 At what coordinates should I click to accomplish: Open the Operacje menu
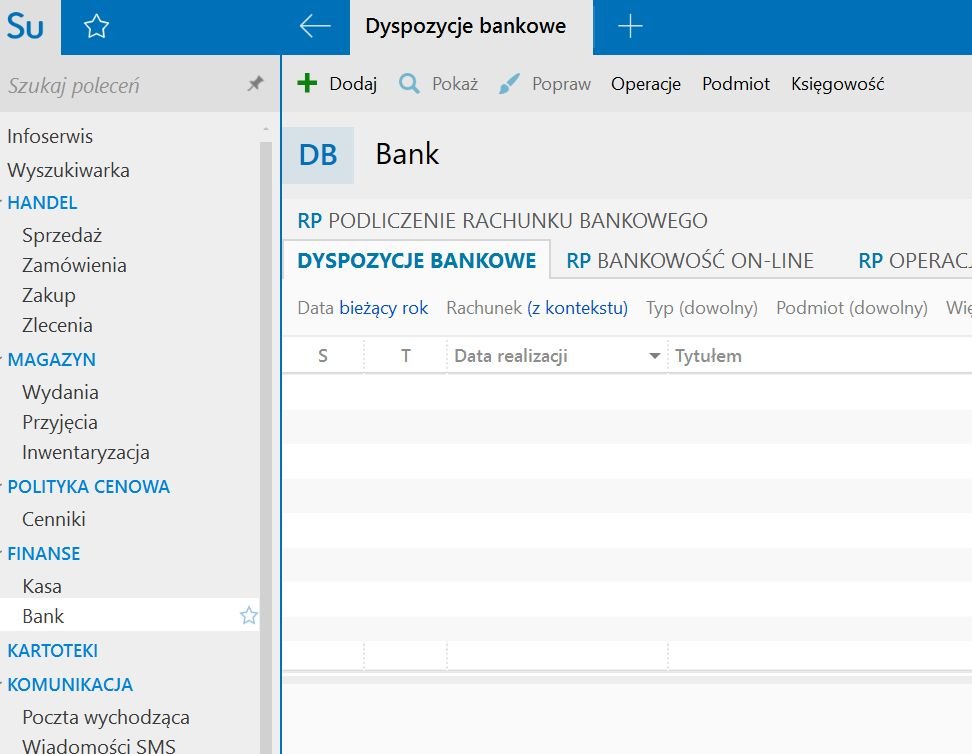coord(646,84)
